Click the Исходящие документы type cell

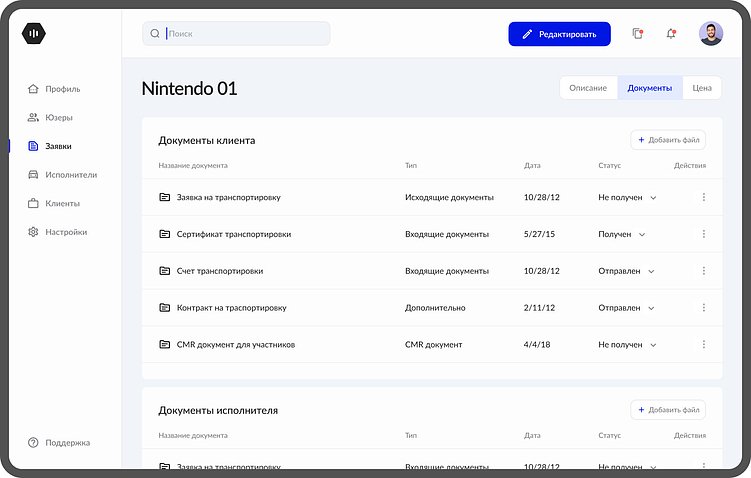(449, 197)
